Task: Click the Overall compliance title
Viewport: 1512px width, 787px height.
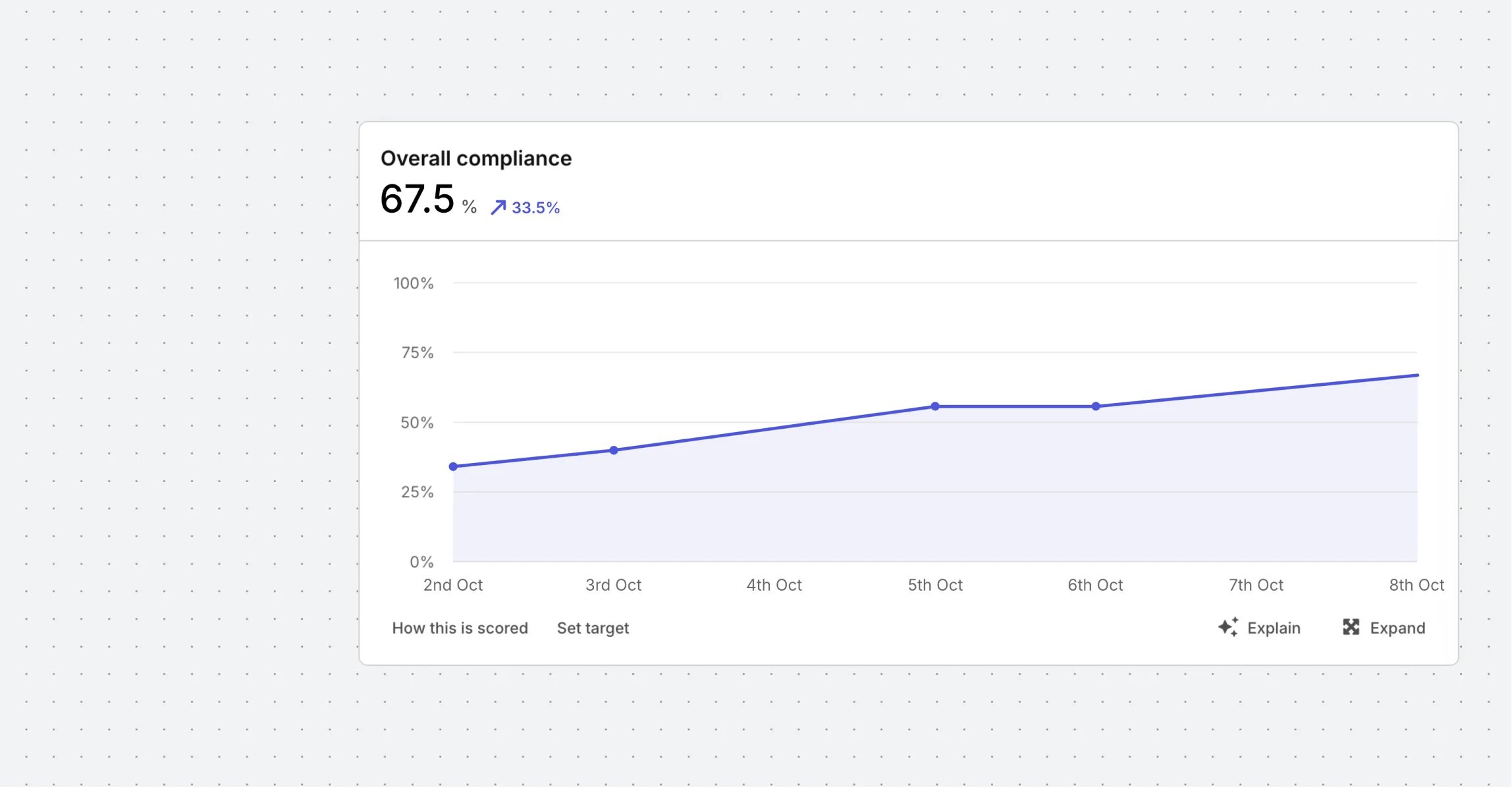Action: click(x=476, y=158)
